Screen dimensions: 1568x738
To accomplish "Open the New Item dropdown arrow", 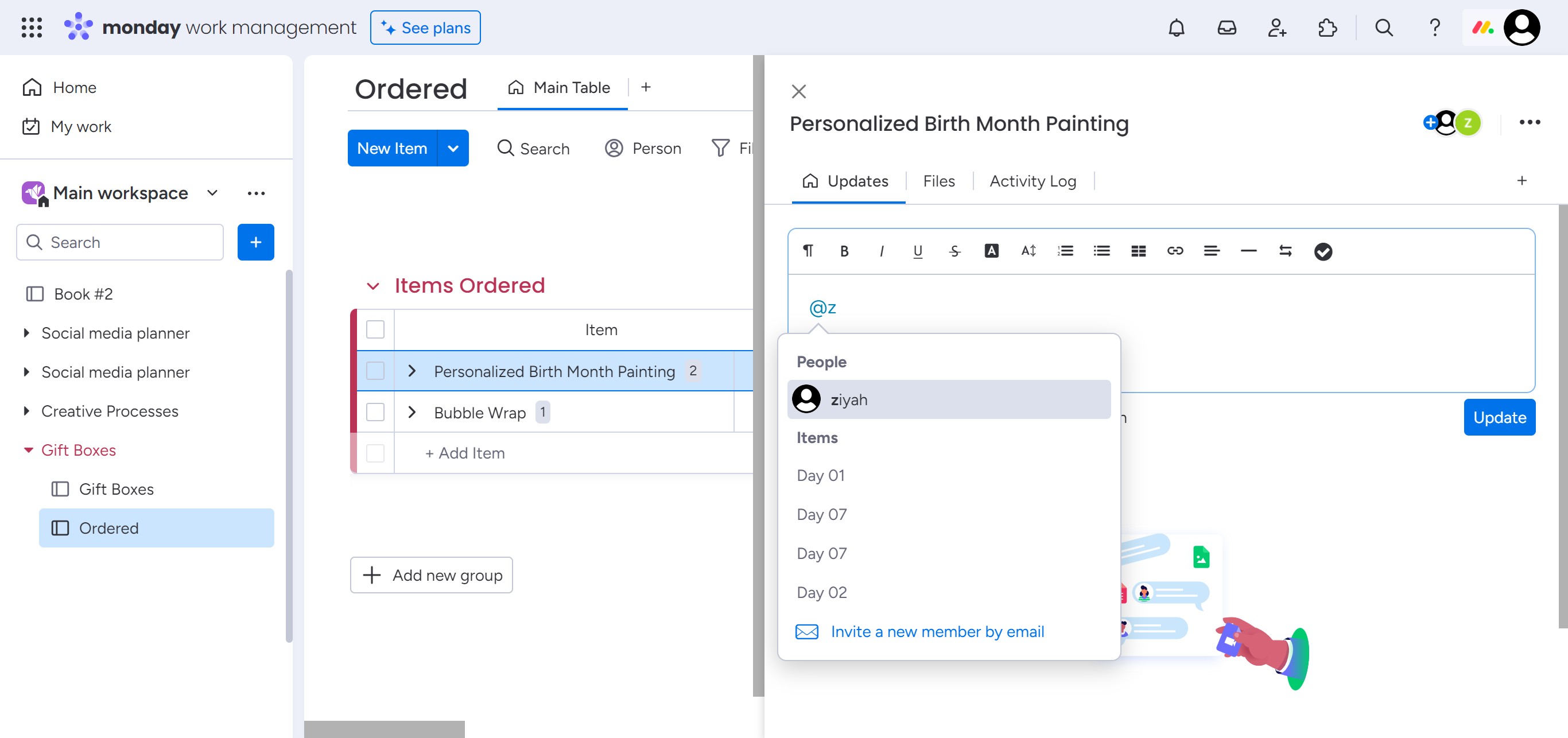I will pos(453,149).
